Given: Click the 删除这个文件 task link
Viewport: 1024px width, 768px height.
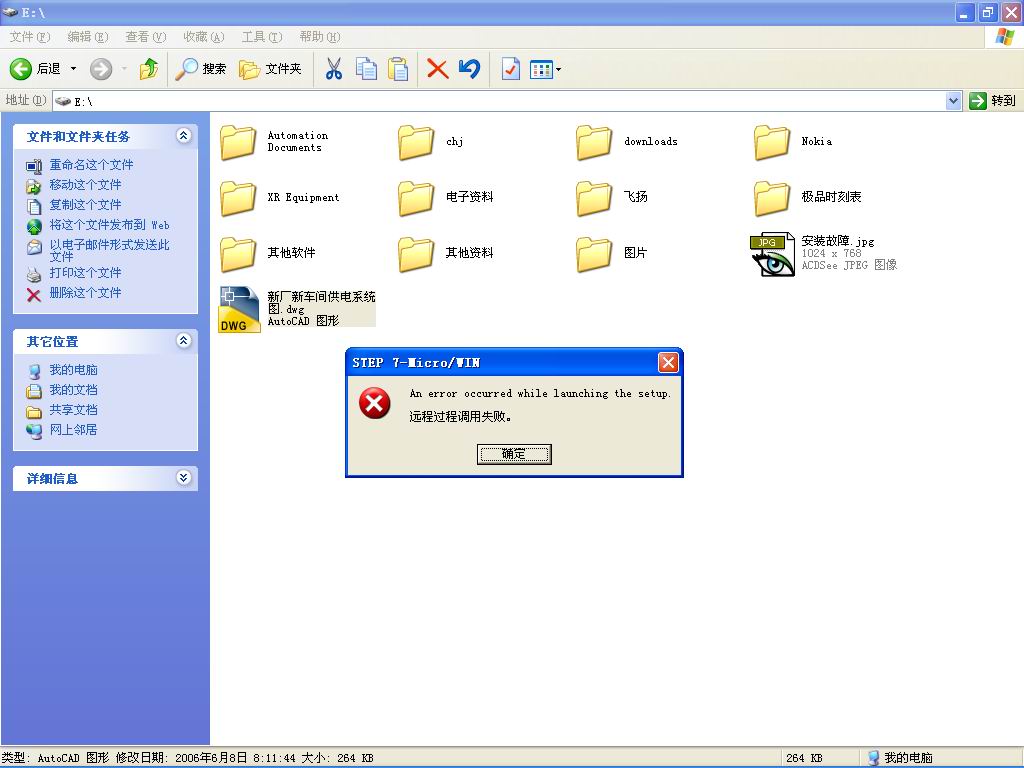Looking at the screenshot, I should (x=85, y=293).
